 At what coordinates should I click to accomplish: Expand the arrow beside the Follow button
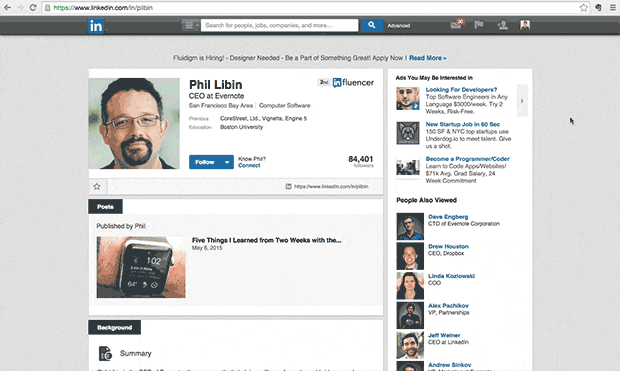(x=227, y=162)
